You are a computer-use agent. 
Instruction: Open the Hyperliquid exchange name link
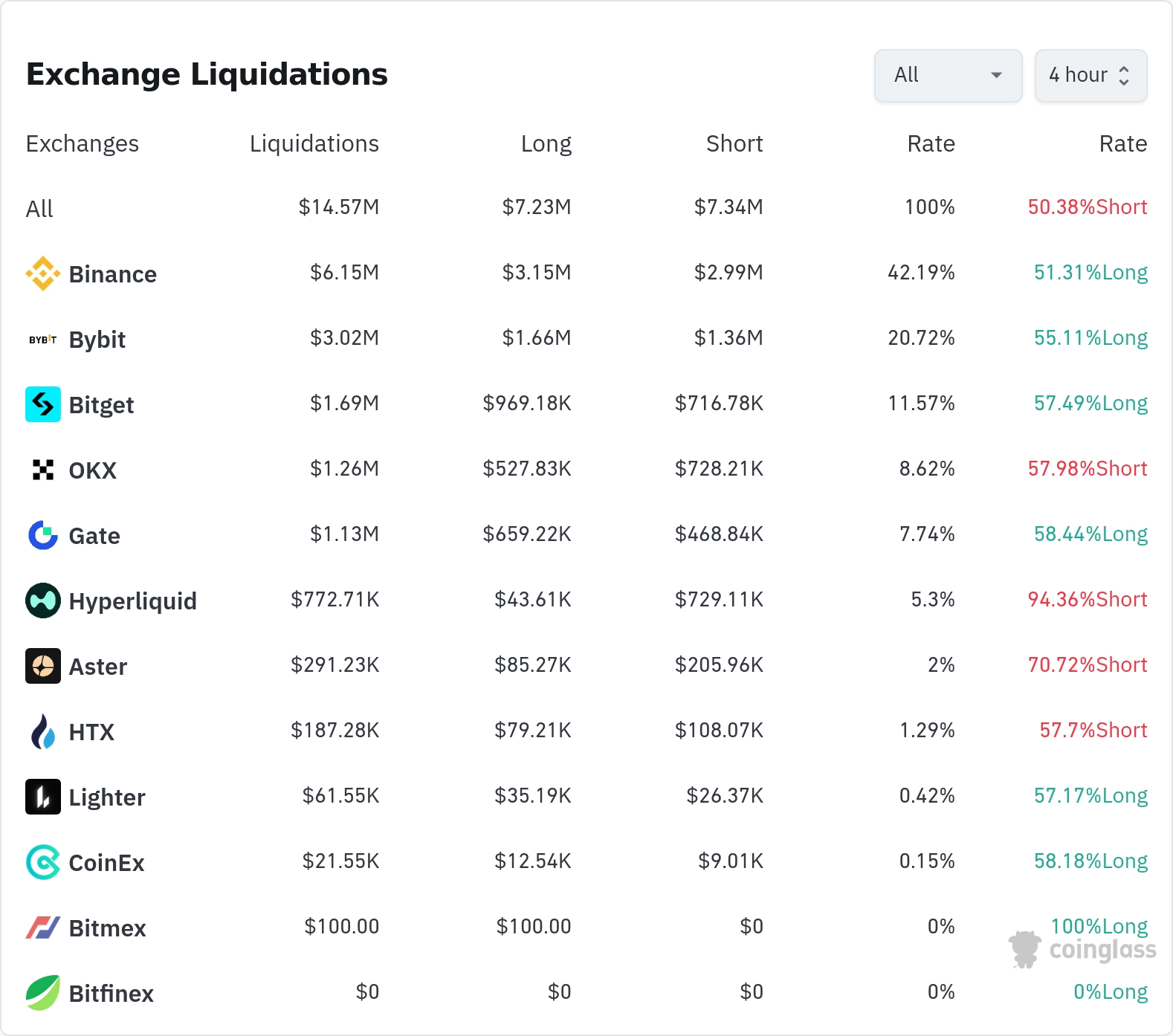coord(132,601)
